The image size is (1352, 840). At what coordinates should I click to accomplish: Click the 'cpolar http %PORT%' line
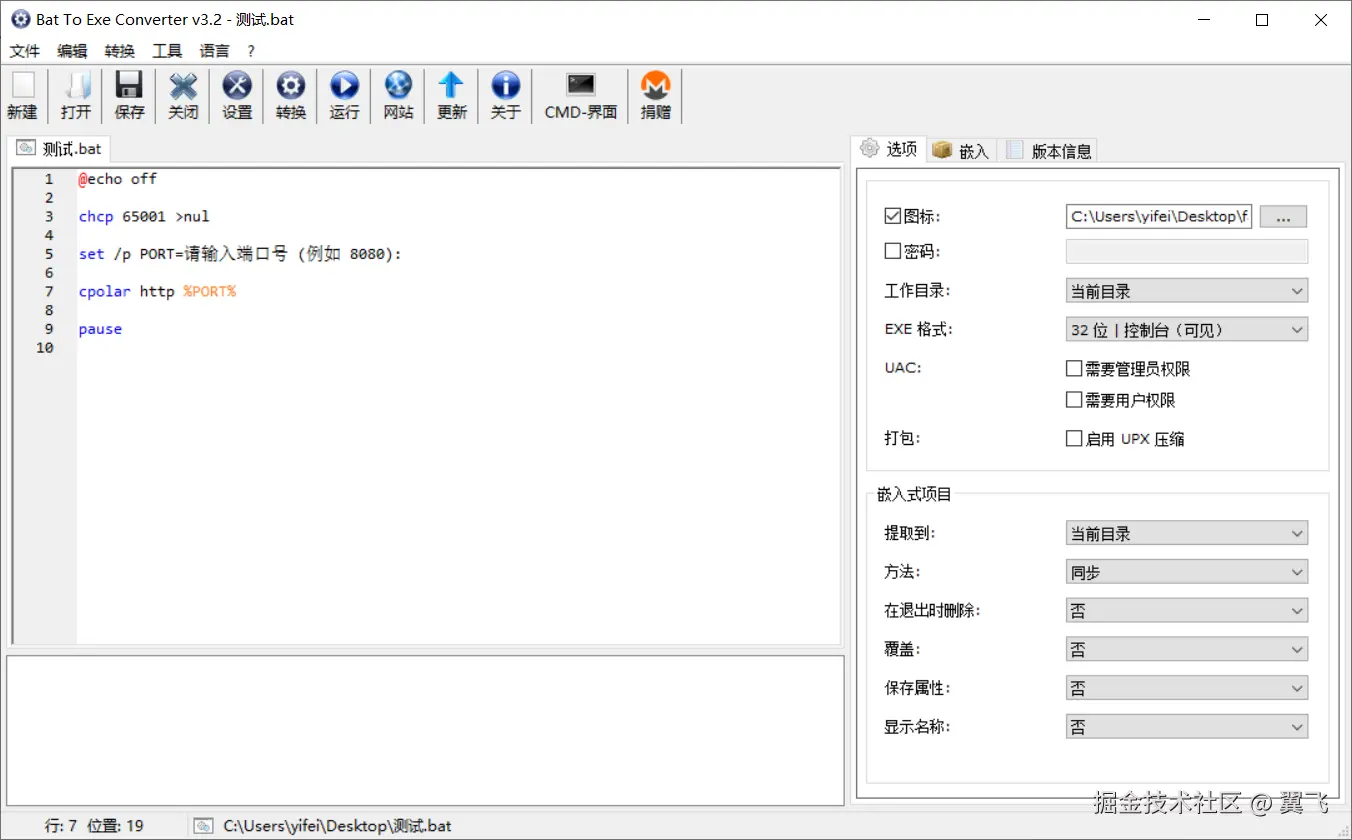pyautogui.click(x=157, y=291)
